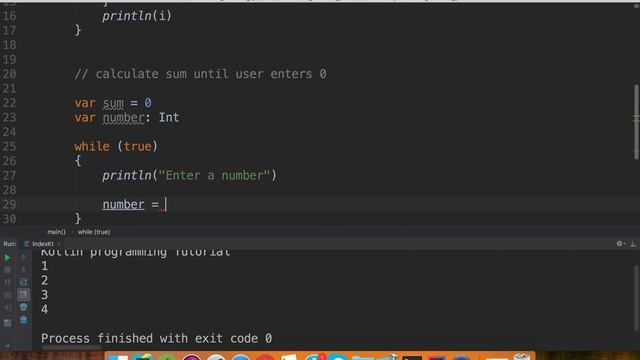
Task: Click the yellow warning marker on editor stripe
Action: 636,119
